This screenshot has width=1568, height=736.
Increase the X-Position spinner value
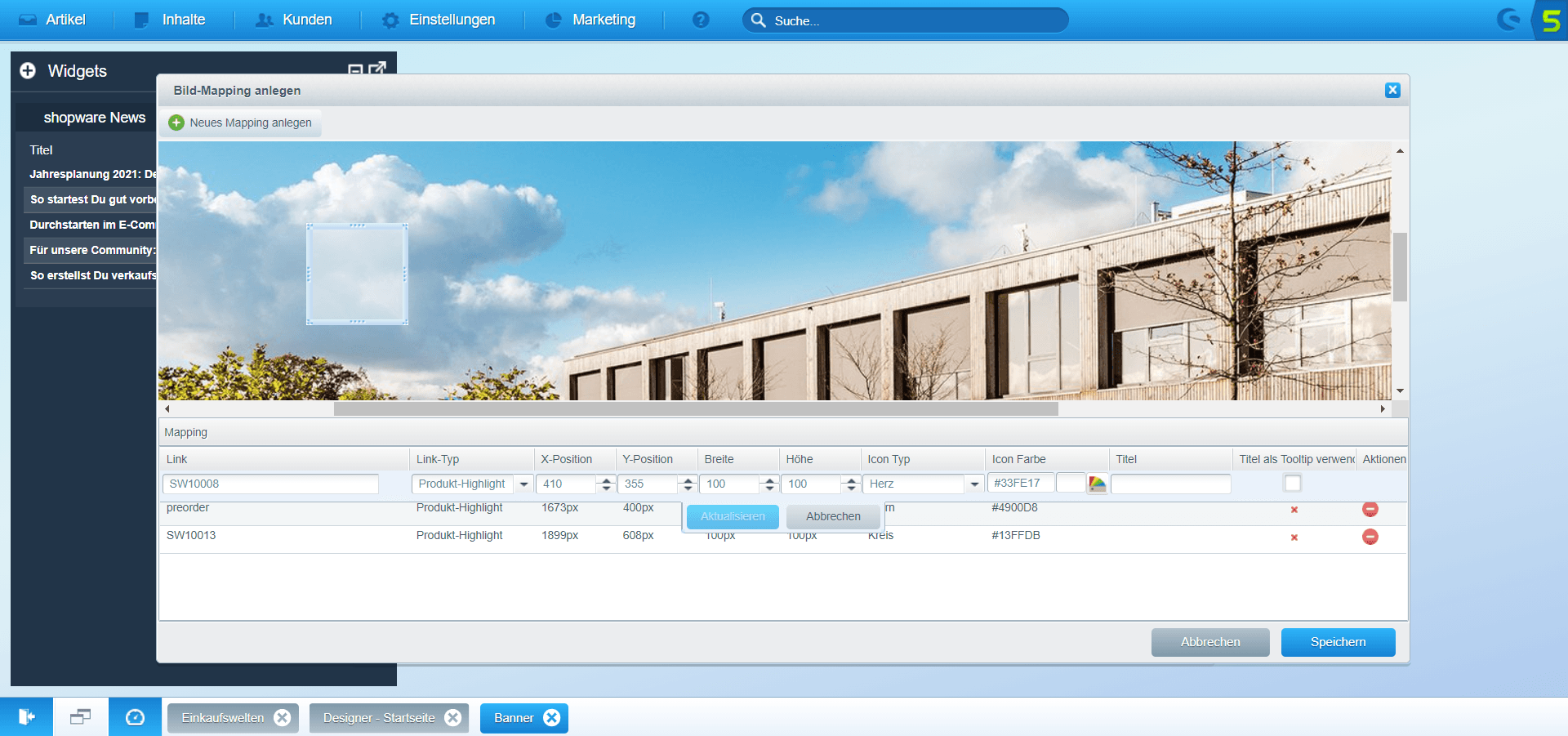pos(606,480)
